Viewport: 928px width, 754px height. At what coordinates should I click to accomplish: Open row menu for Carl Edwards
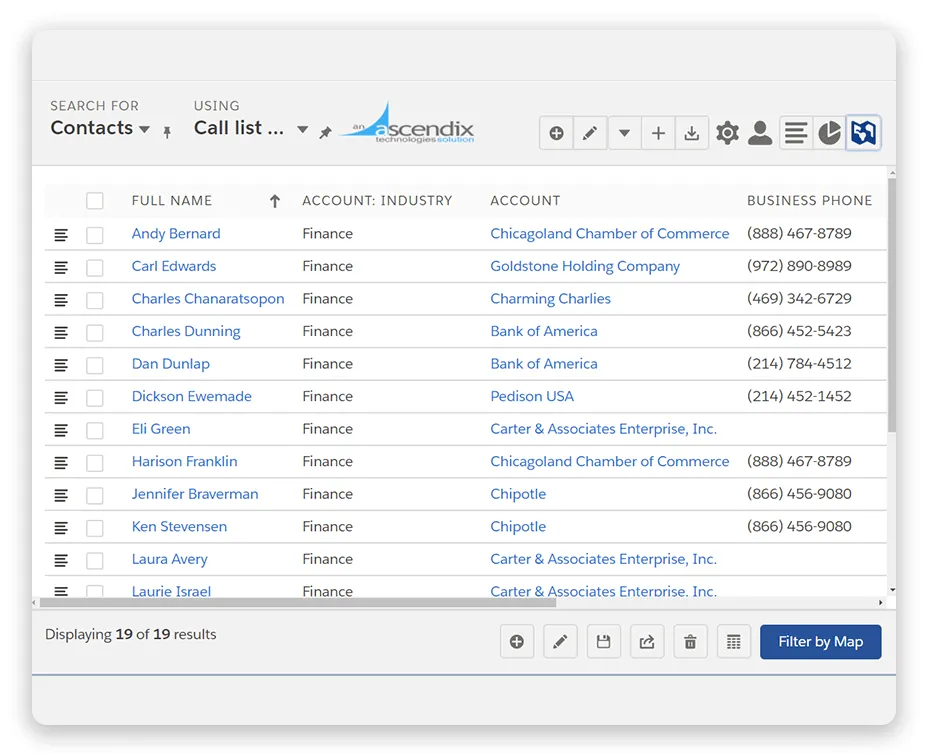[61, 268]
